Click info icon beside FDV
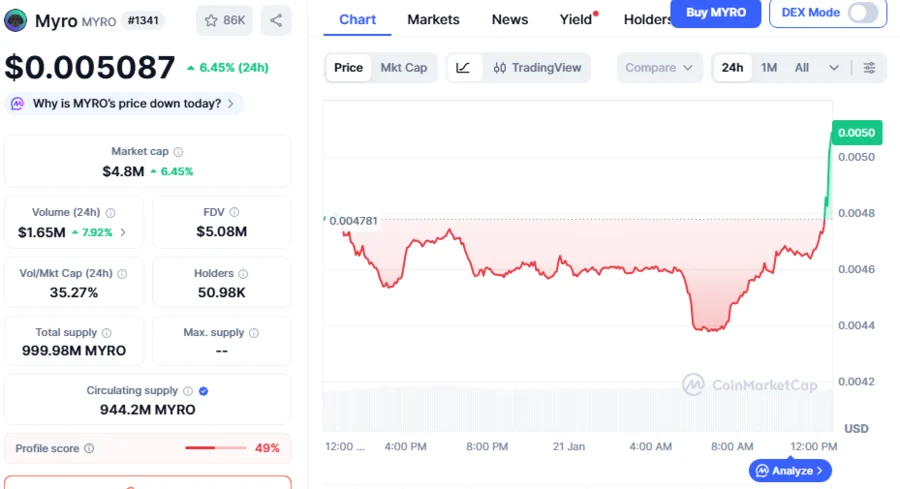 click(x=235, y=212)
